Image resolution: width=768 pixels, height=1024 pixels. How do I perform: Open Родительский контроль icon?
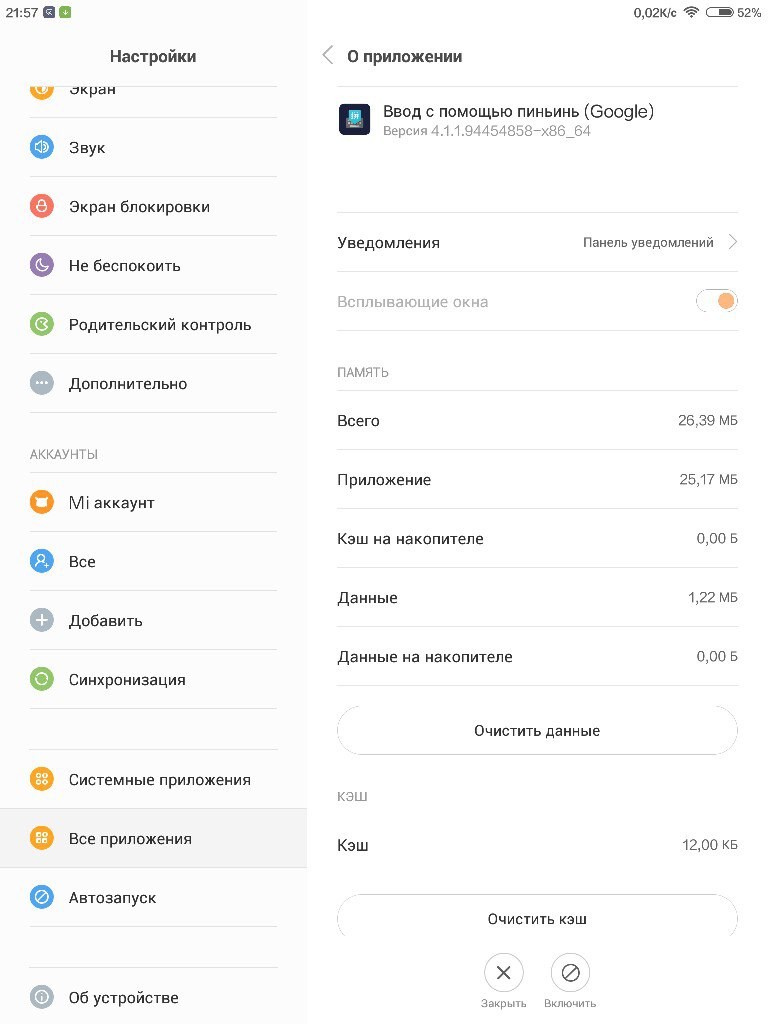[42, 325]
